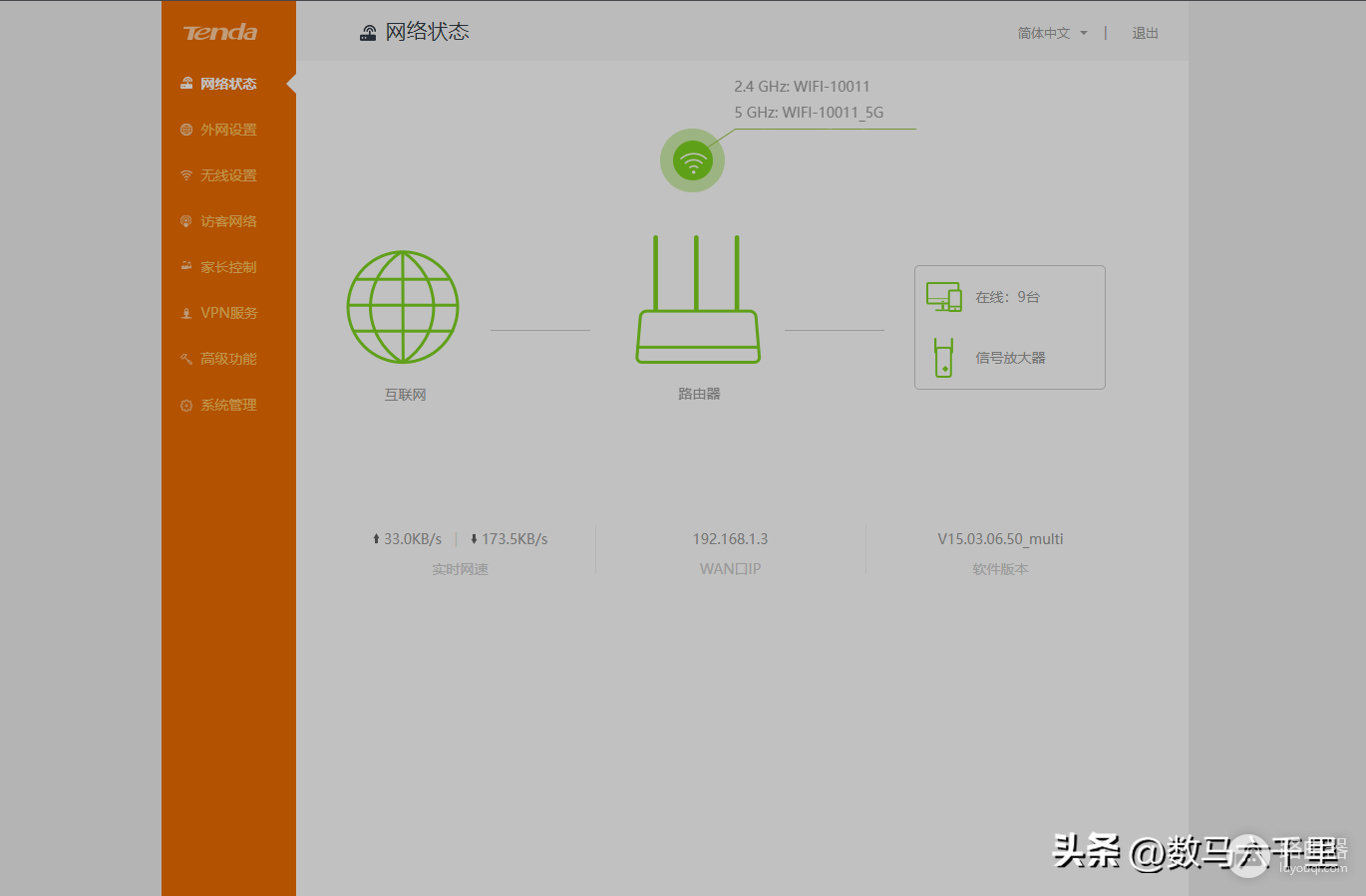
Task: Click the 2.4 GHz: WIFI-10011 label
Action: (802, 87)
